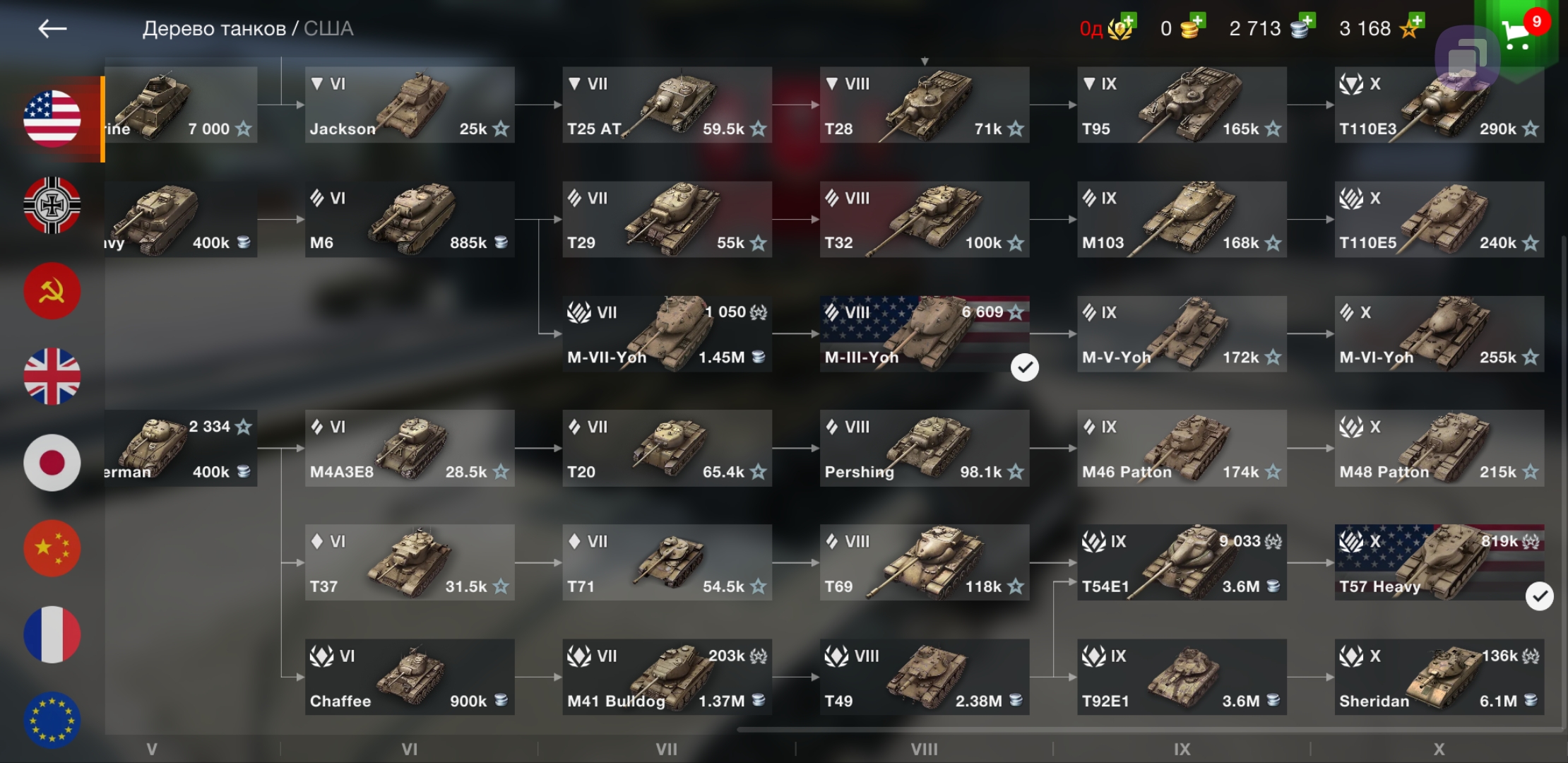Toggle the M-III-Yoh selected checkmark
Image resolution: width=1568 pixels, height=763 pixels.
[1025, 367]
